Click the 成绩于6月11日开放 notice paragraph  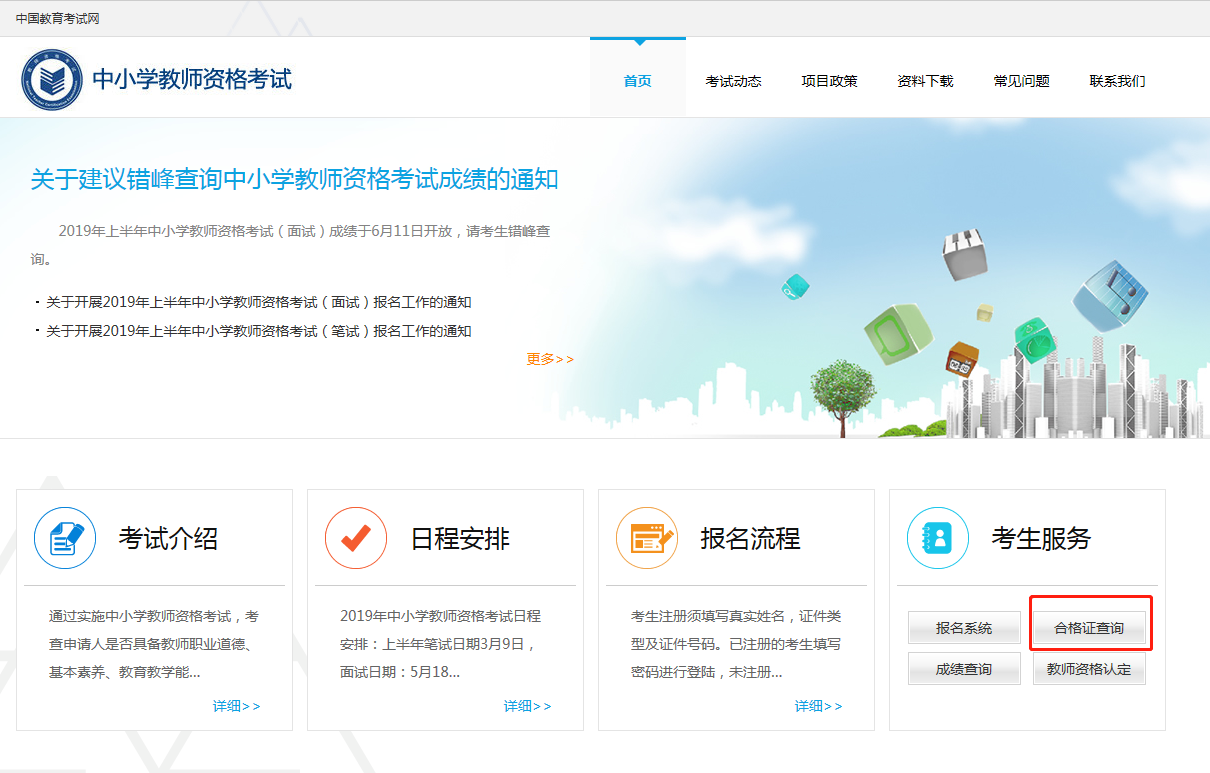(290, 245)
